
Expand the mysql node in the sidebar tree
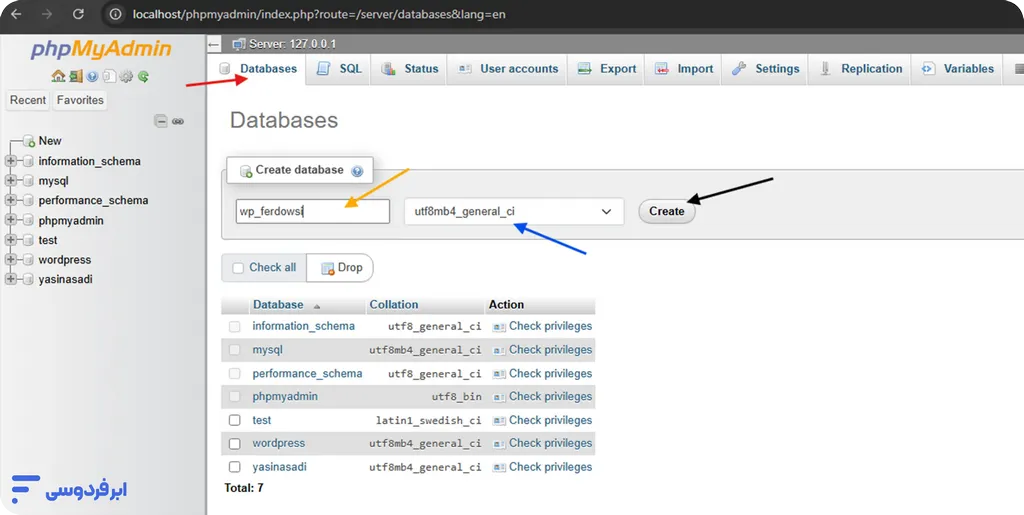(x=11, y=181)
